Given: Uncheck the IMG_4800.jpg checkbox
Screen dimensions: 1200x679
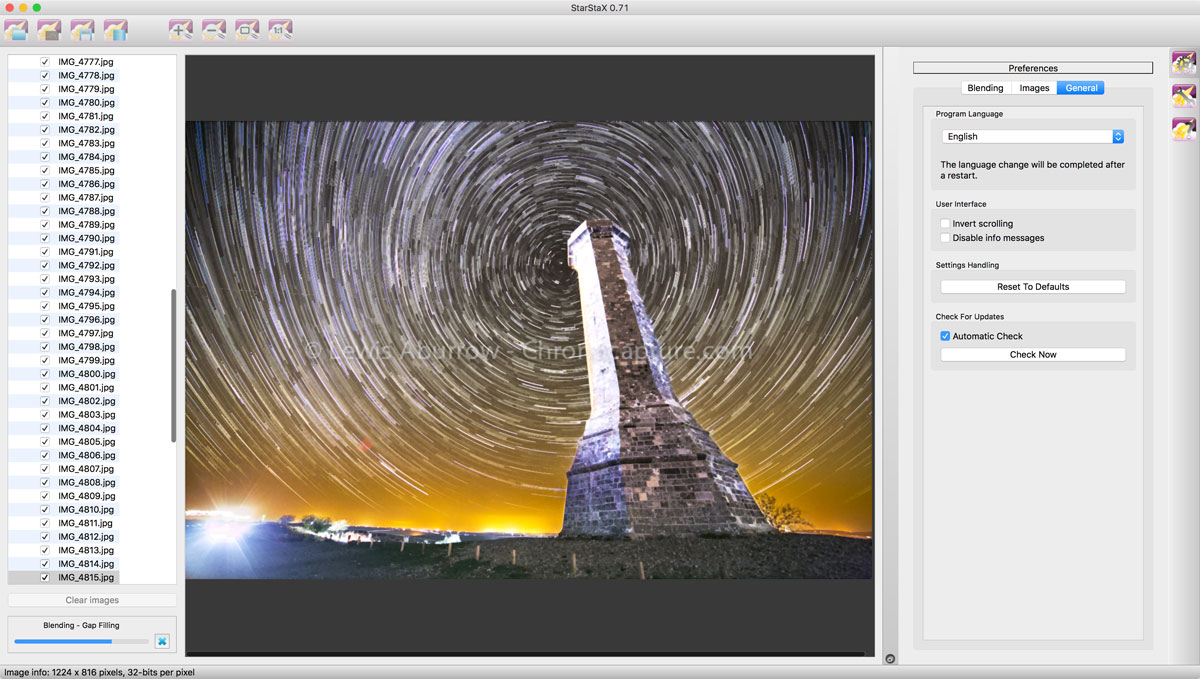Looking at the screenshot, I should (x=45, y=374).
